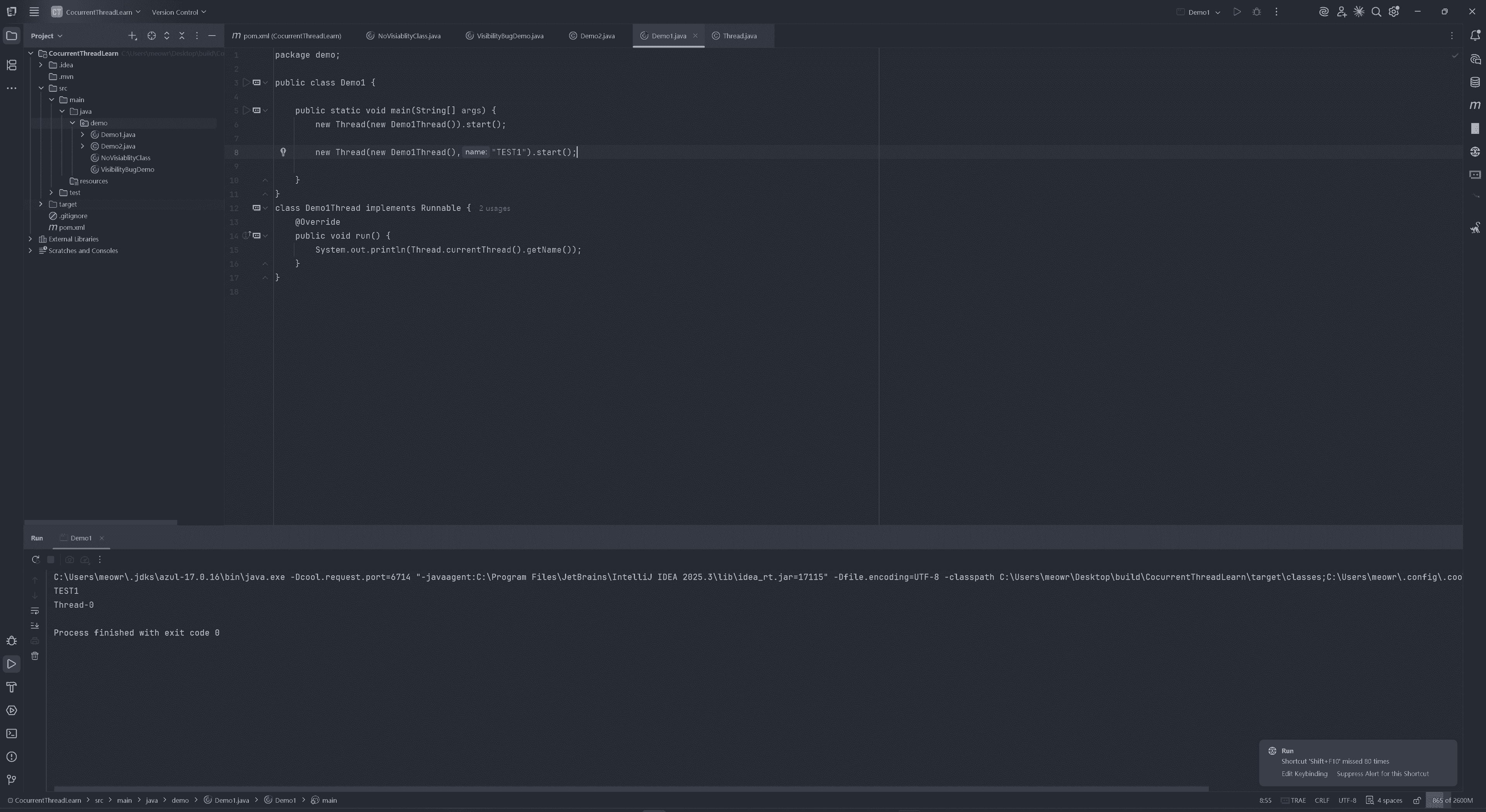Open the Git tool window icon
This screenshot has height=812, width=1486.
12,780
